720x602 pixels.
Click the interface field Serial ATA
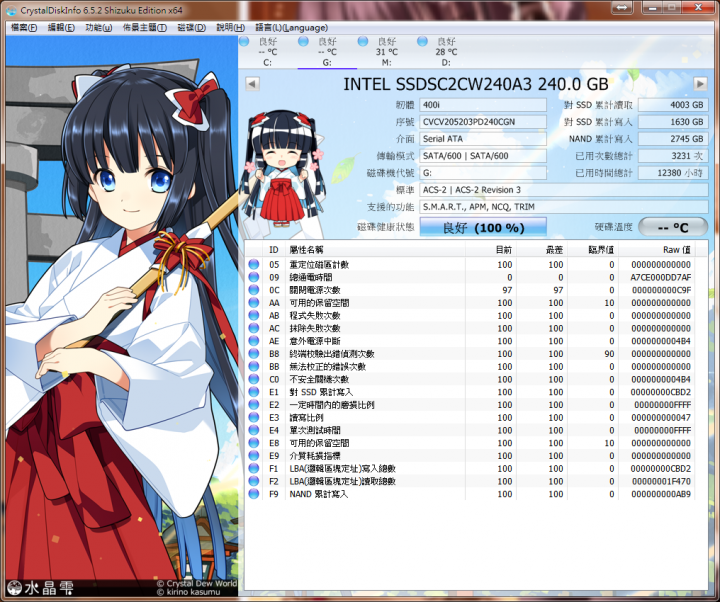pos(483,139)
